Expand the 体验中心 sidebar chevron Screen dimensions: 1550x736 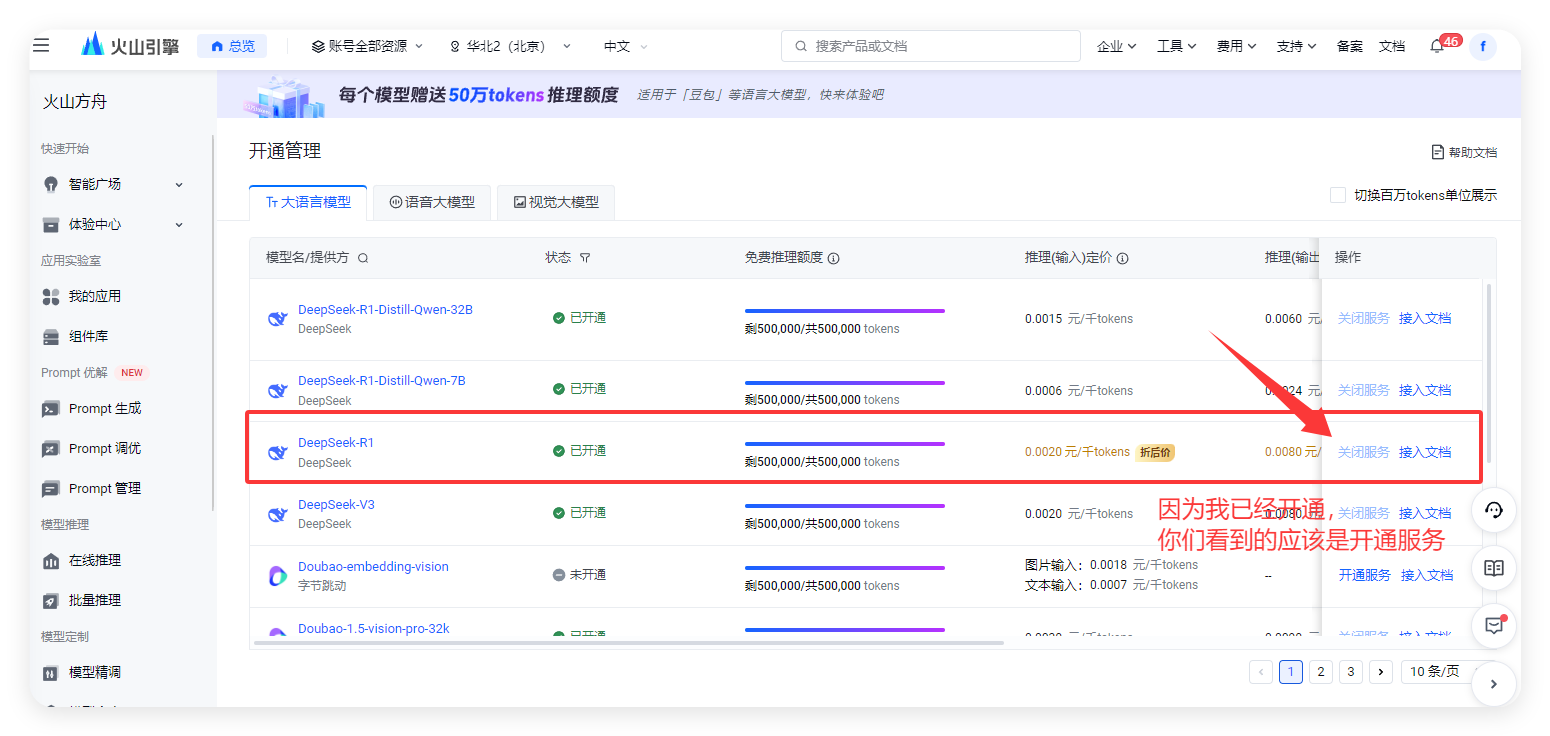(x=179, y=224)
